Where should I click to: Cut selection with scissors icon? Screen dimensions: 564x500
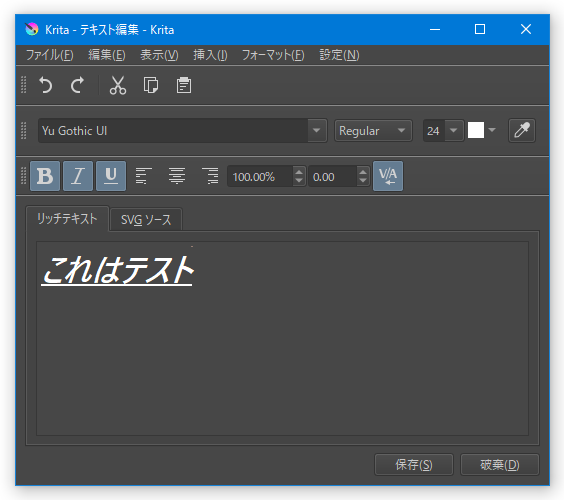coord(118,85)
